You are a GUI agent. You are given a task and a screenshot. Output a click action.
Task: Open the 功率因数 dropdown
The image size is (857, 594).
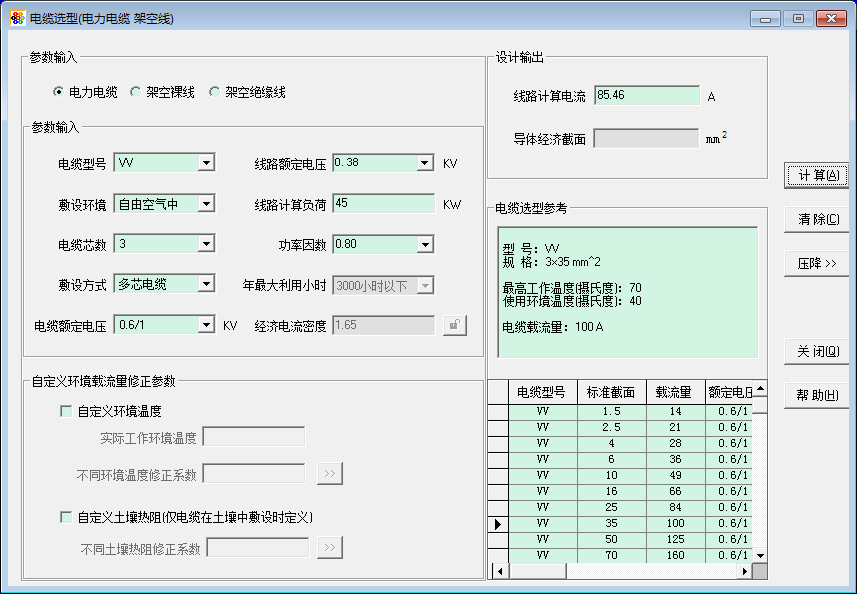click(425, 244)
